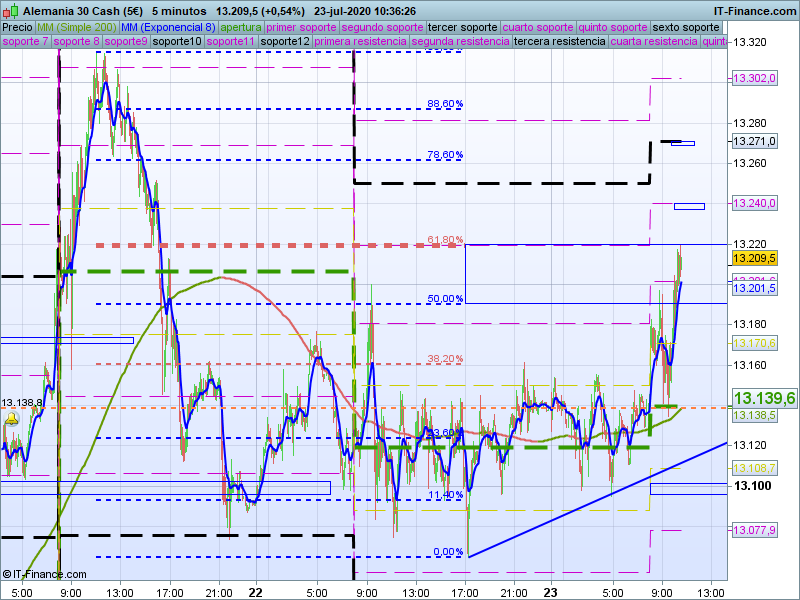This screenshot has width=800, height=600.
Task: Select the green 13.139,6 price label
Action: 764,398
